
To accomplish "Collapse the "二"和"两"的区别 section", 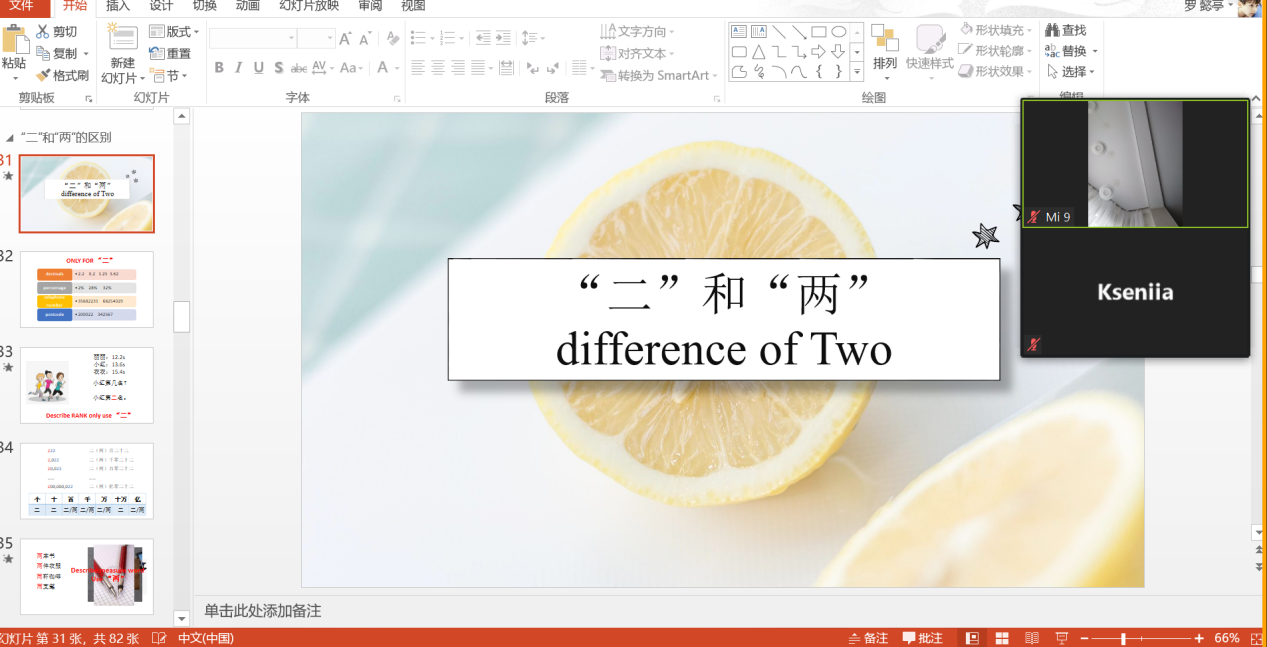I will click(11, 138).
